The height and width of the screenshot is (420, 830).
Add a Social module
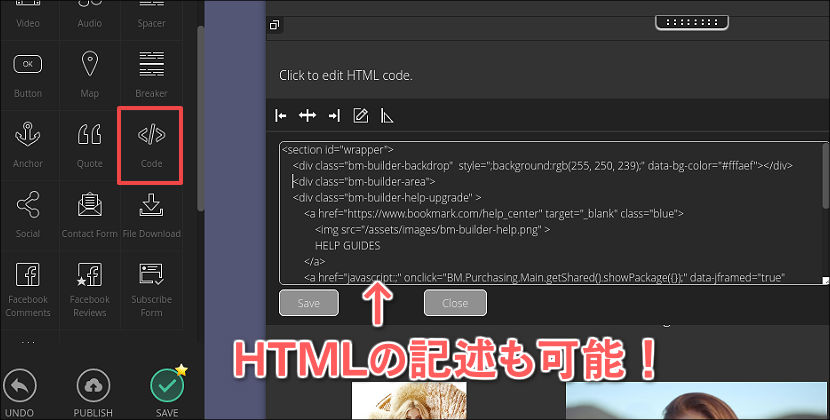click(28, 216)
